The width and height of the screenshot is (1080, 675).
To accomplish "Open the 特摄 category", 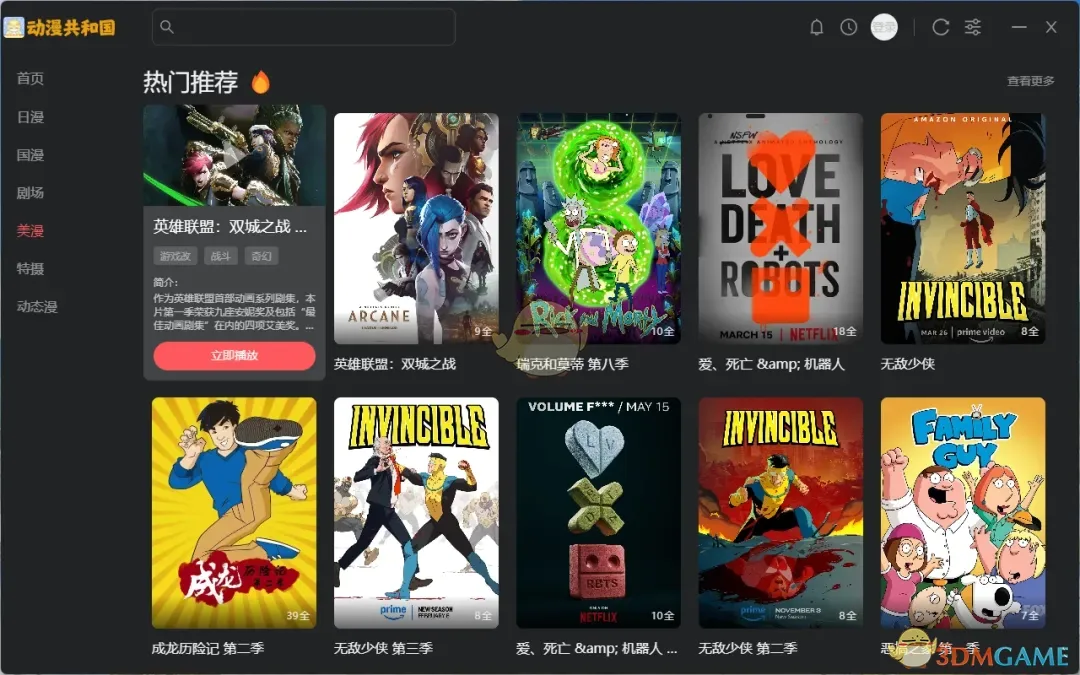I will click(30, 269).
